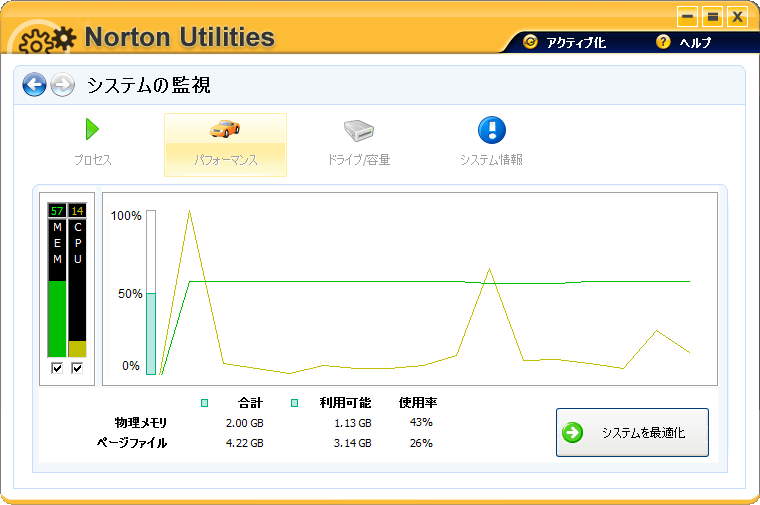Click the 合計 legend color swatch
760x505 pixels.
coord(205,403)
